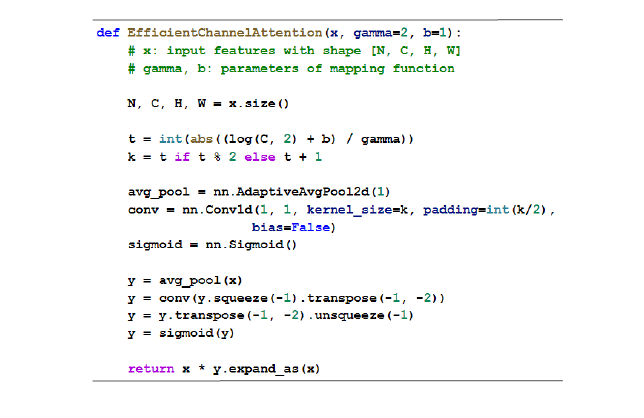This screenshot has width=644, height=418.
Task: Click 'nn.Conv1d' in conv assignment
Action: [x=217, y=209]
